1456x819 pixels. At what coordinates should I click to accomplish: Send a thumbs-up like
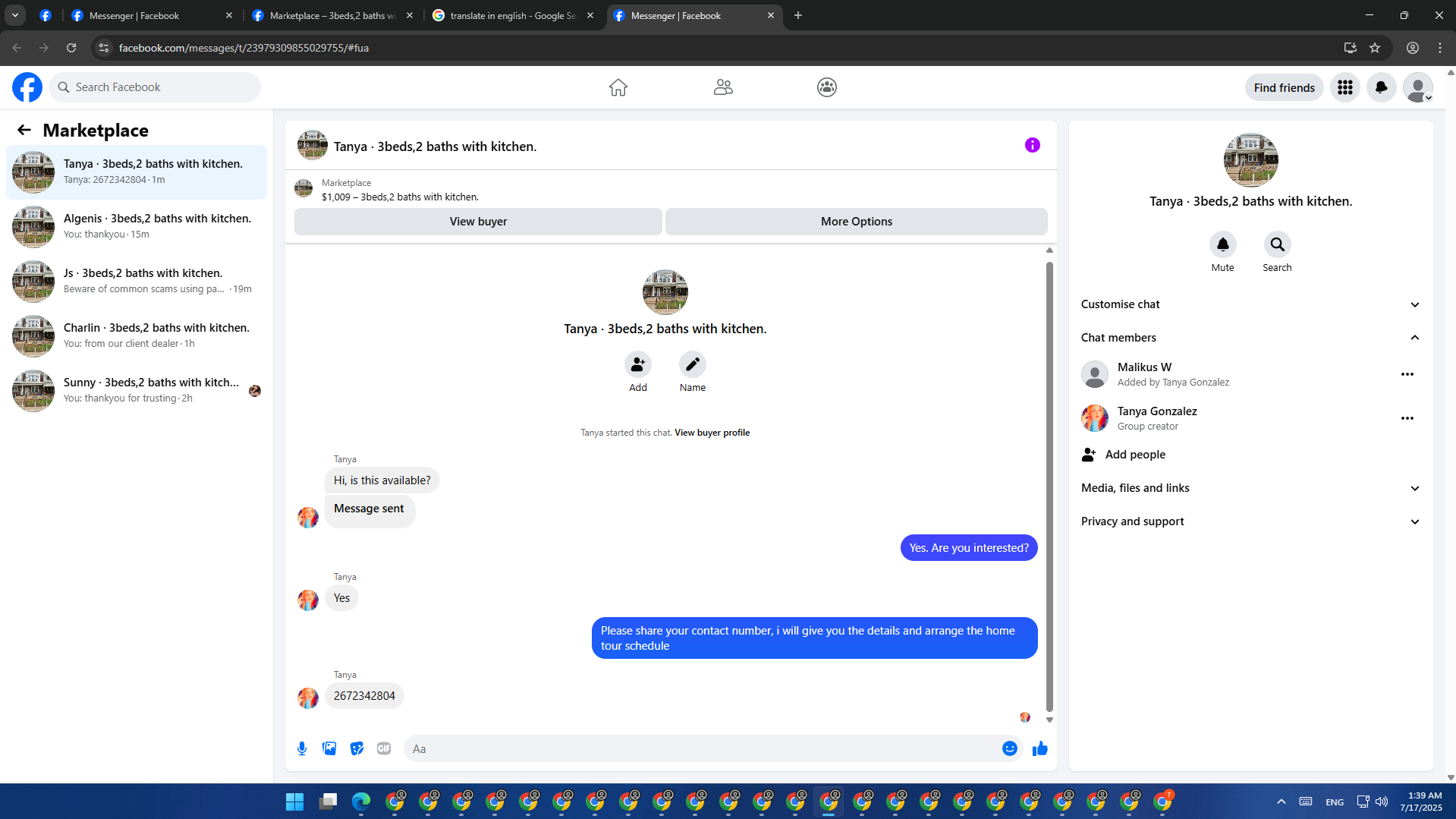1040,748
